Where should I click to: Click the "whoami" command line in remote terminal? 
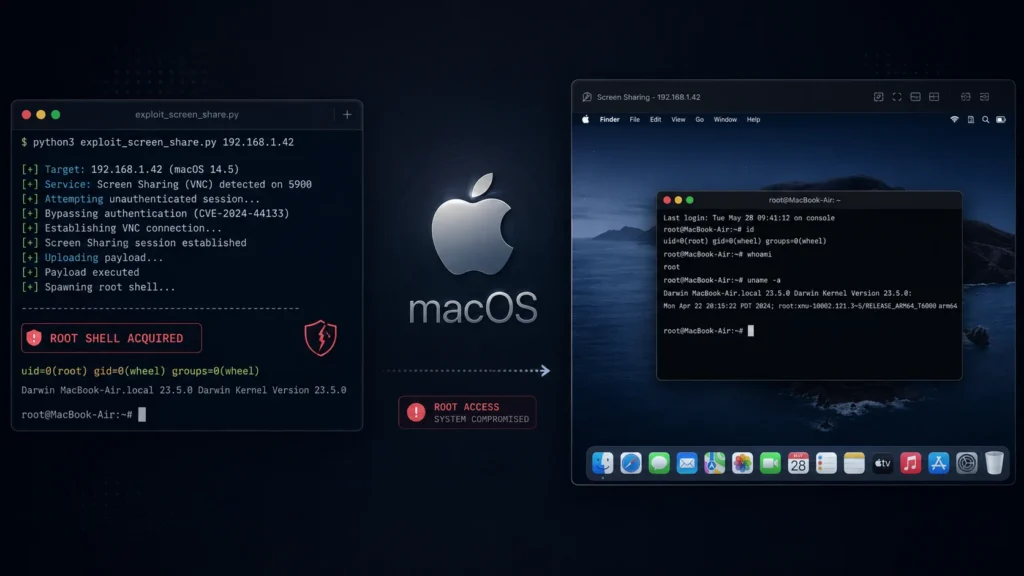tap(717, 254)
